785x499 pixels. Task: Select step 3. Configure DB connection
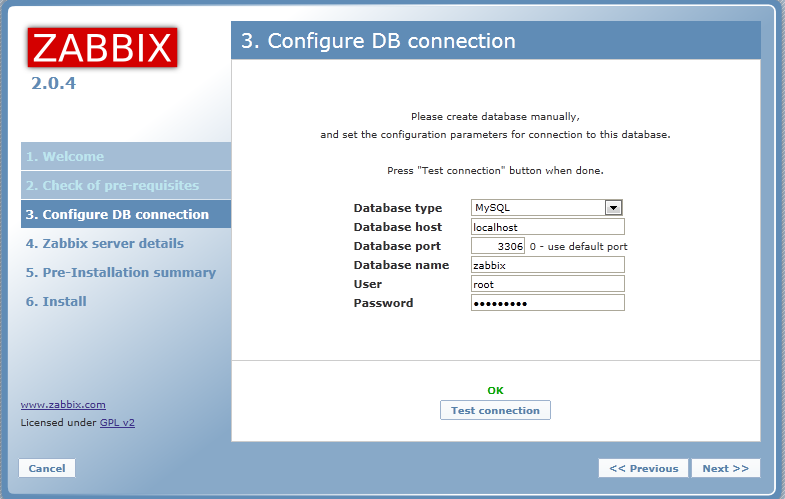click(126, 214)
